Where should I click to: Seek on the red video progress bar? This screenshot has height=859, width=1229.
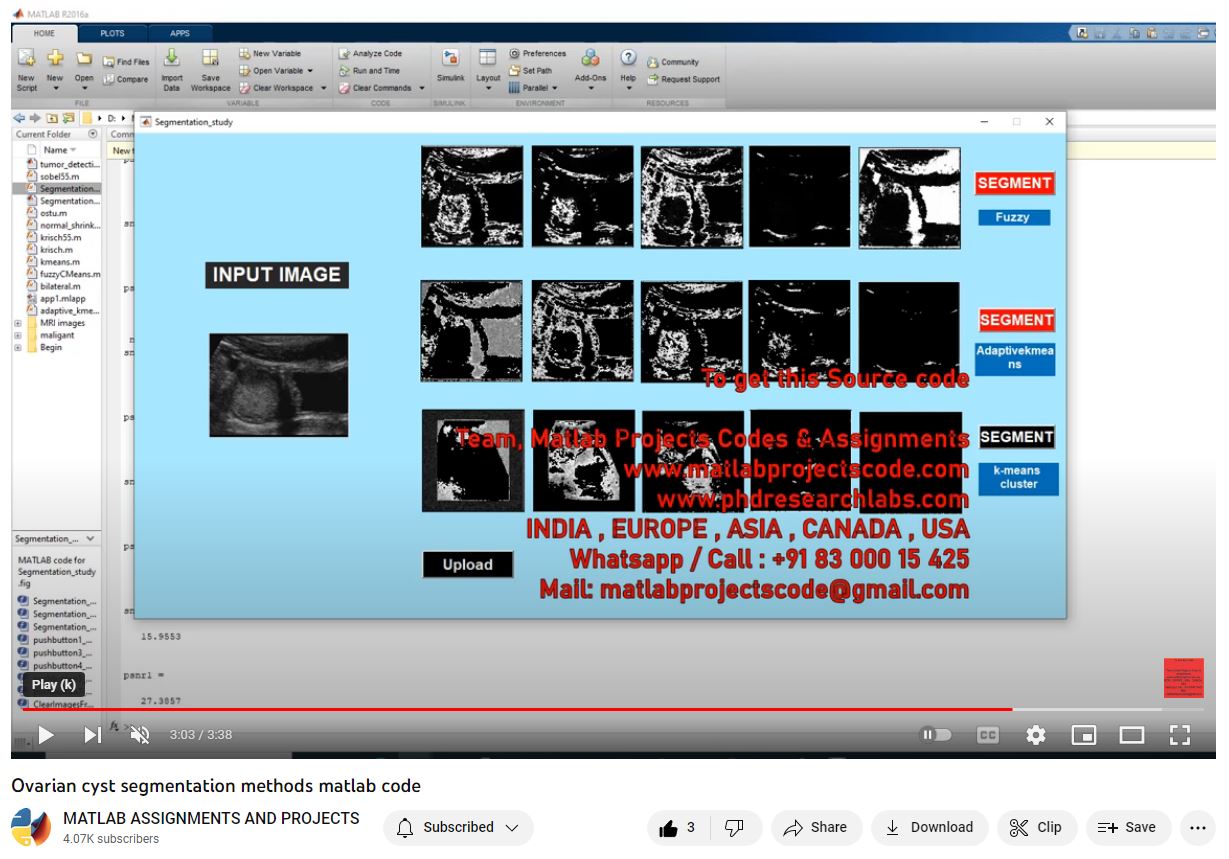(600, 709)
